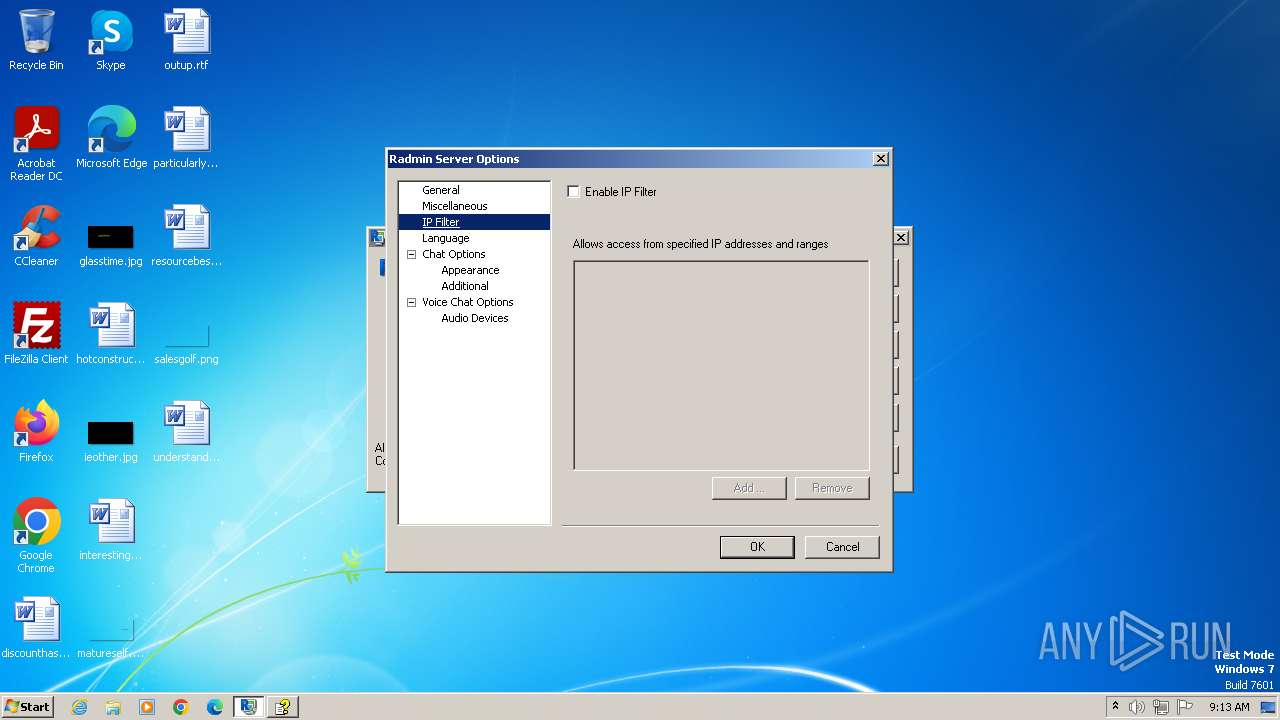Image resolution: width=1280 pixels, height=720 pixels.
Task: Open the particularly… Word document
Action: 186,137
